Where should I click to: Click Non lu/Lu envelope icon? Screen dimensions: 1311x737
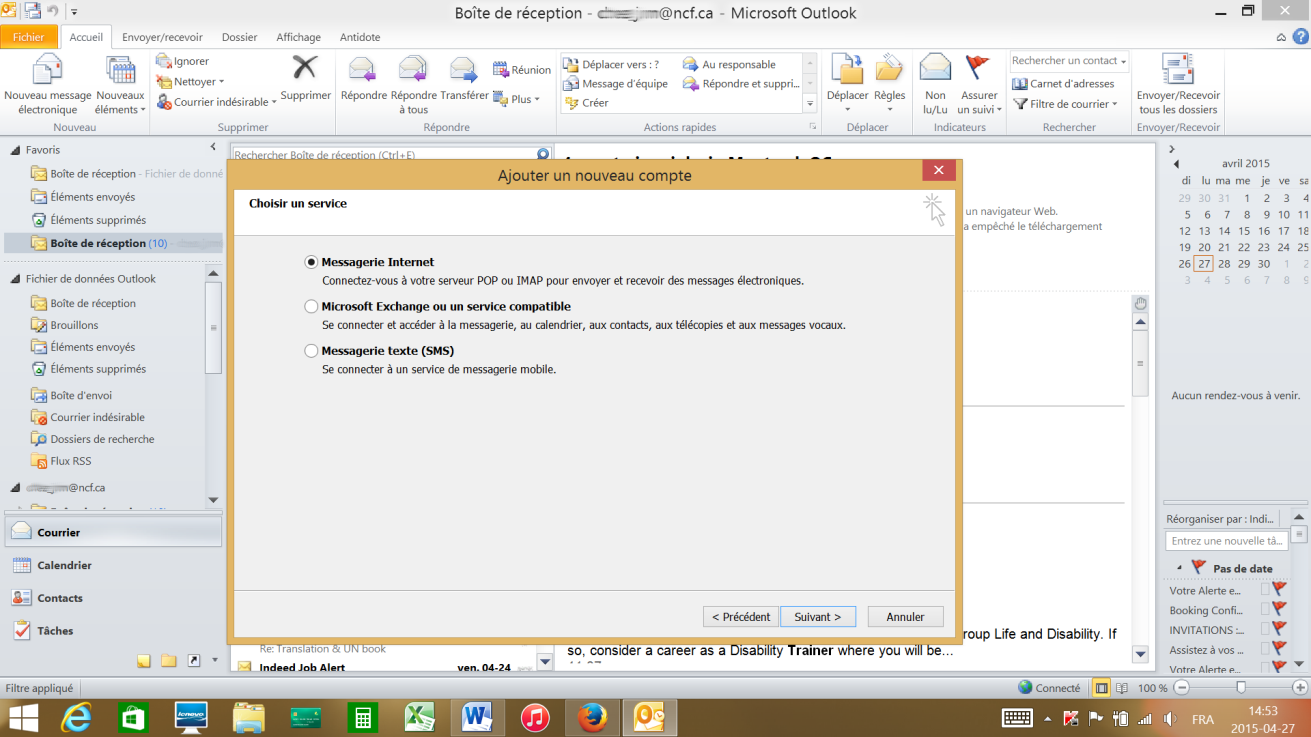pyautogui.click(x=935, y=69)
